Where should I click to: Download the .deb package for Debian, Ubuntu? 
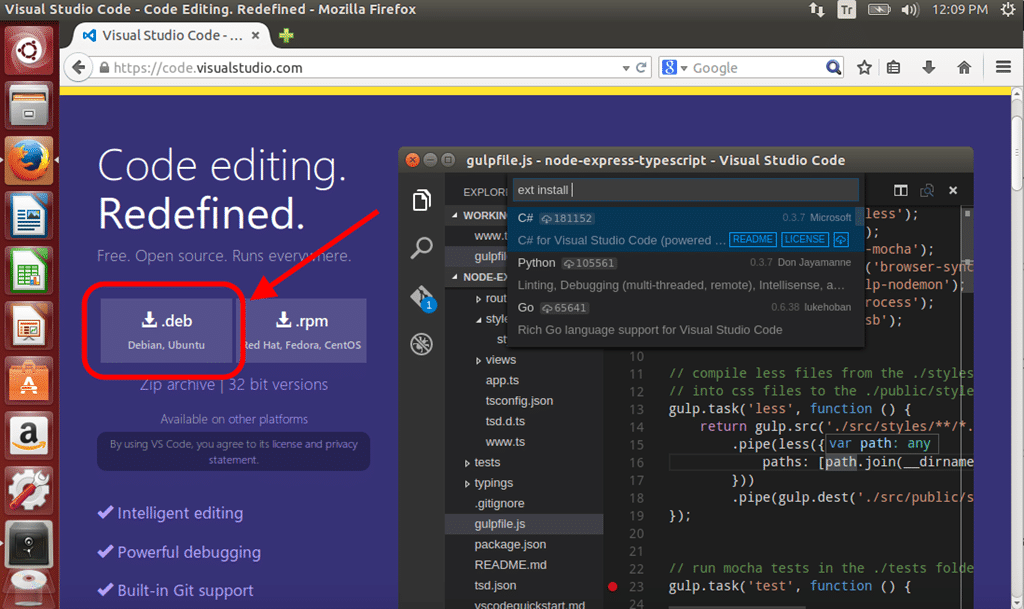(x=167, y=330)
